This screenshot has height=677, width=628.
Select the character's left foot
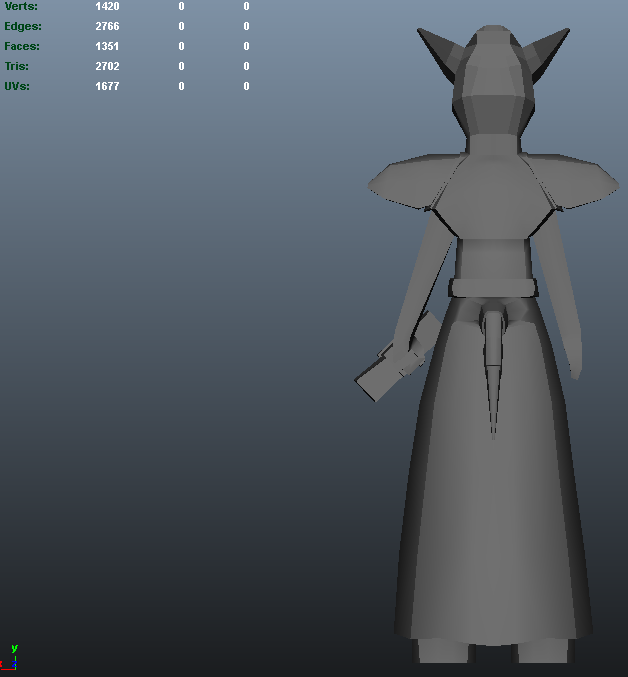[x=443, y=652]
